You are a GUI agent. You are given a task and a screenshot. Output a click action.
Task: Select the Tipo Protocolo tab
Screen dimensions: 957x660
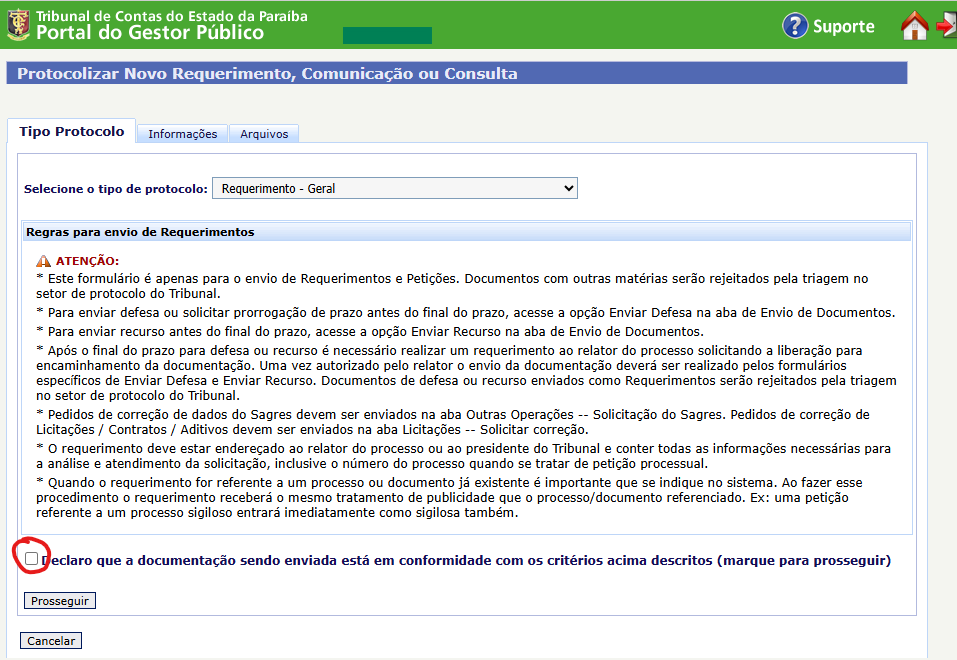click(x=71, y=131)
